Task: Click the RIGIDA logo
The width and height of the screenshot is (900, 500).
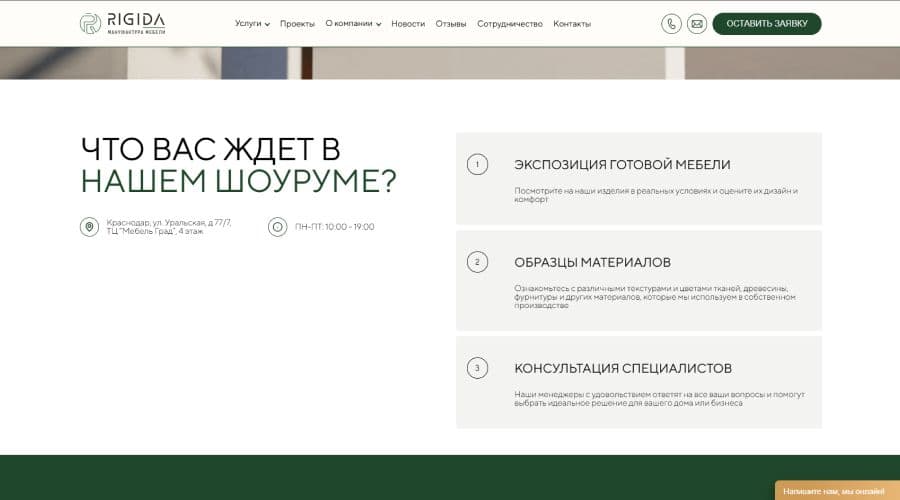Action: pyautogui.click(x=123, y=23)
